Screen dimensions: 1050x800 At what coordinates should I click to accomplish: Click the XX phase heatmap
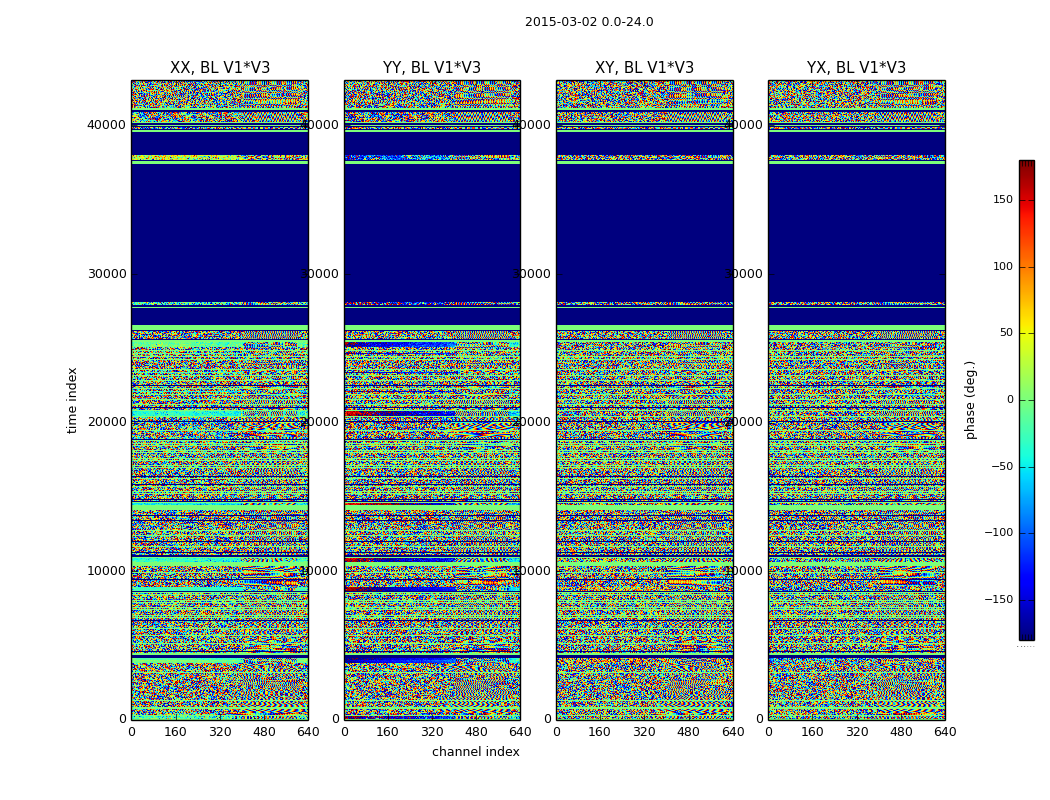[x=220, y=400]
